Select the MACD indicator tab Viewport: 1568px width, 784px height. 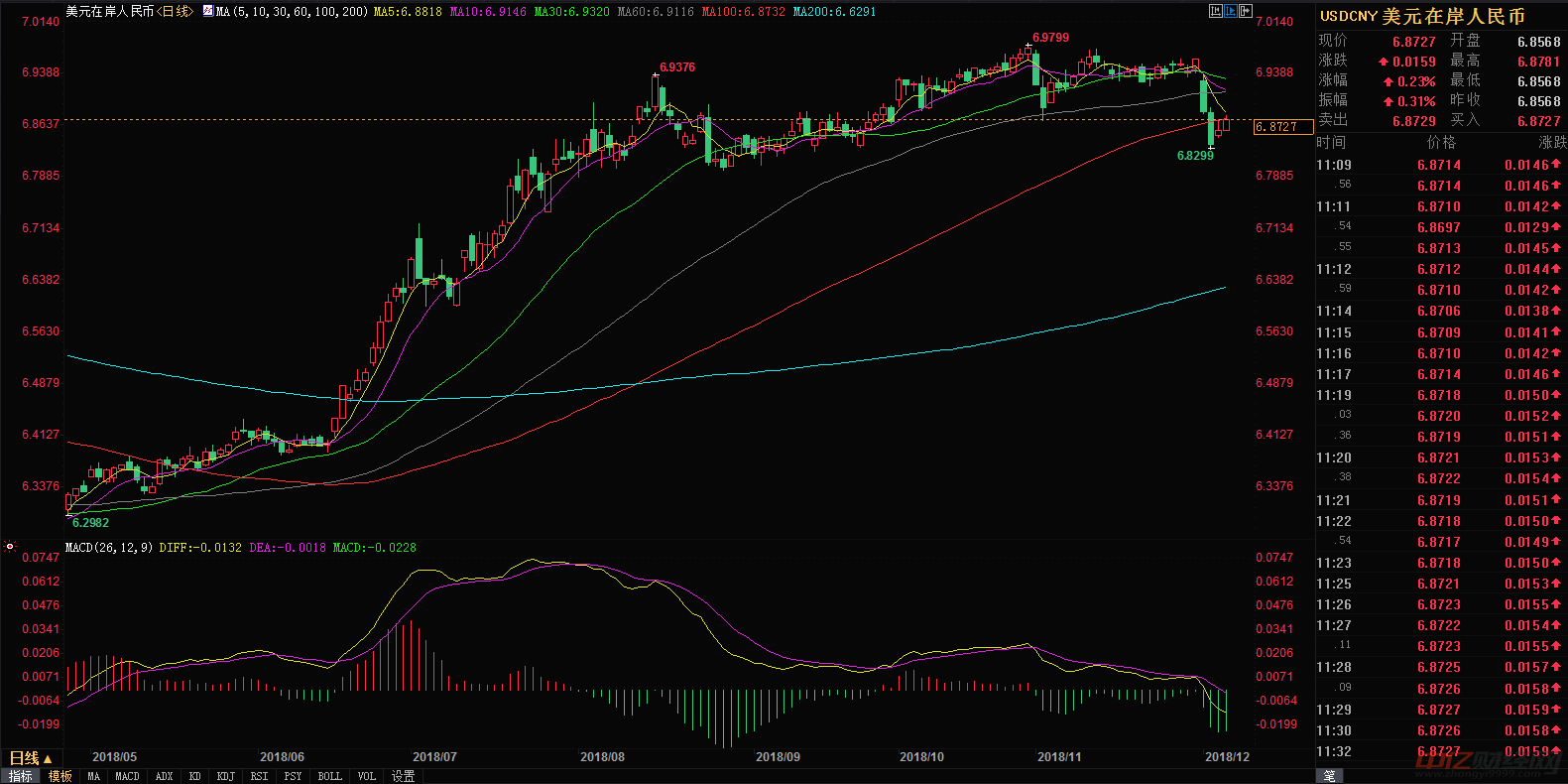point(127,776)
